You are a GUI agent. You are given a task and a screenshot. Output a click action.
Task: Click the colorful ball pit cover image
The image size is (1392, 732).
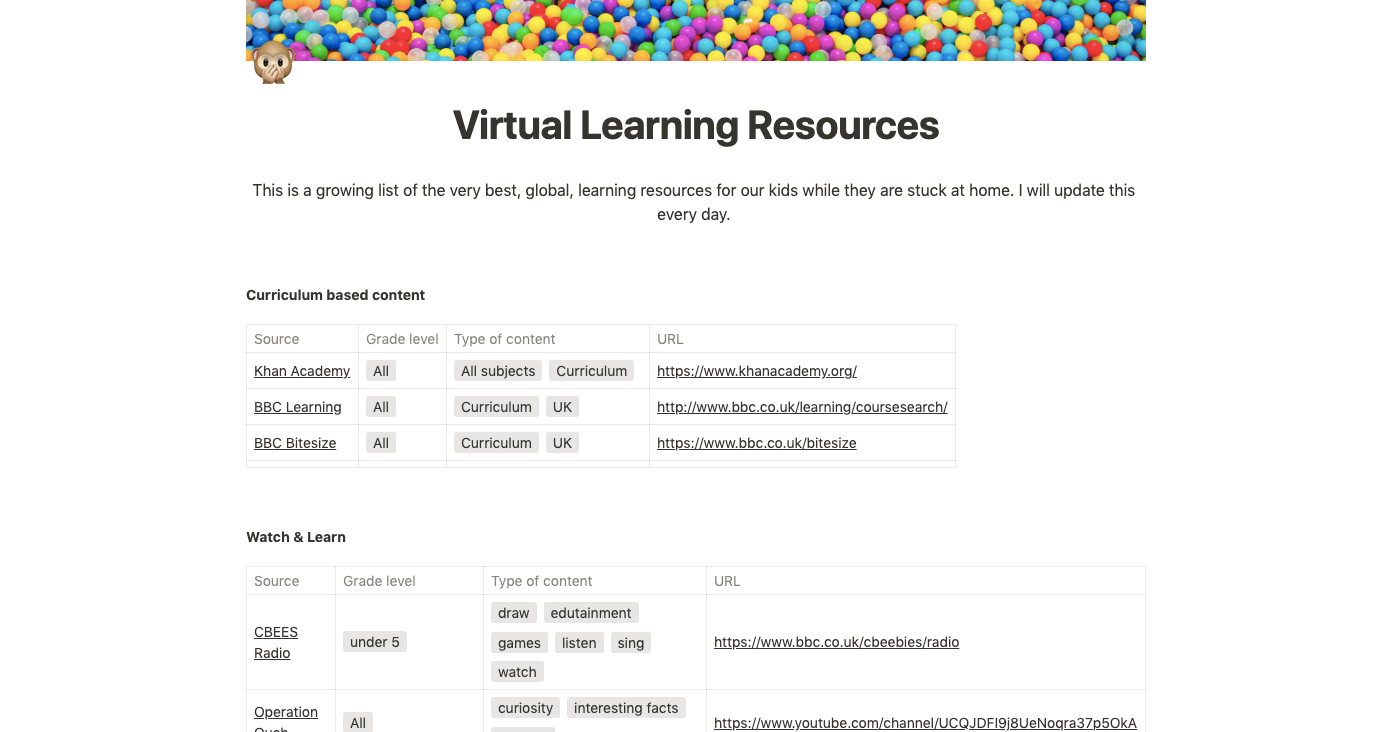pos(695,30)
